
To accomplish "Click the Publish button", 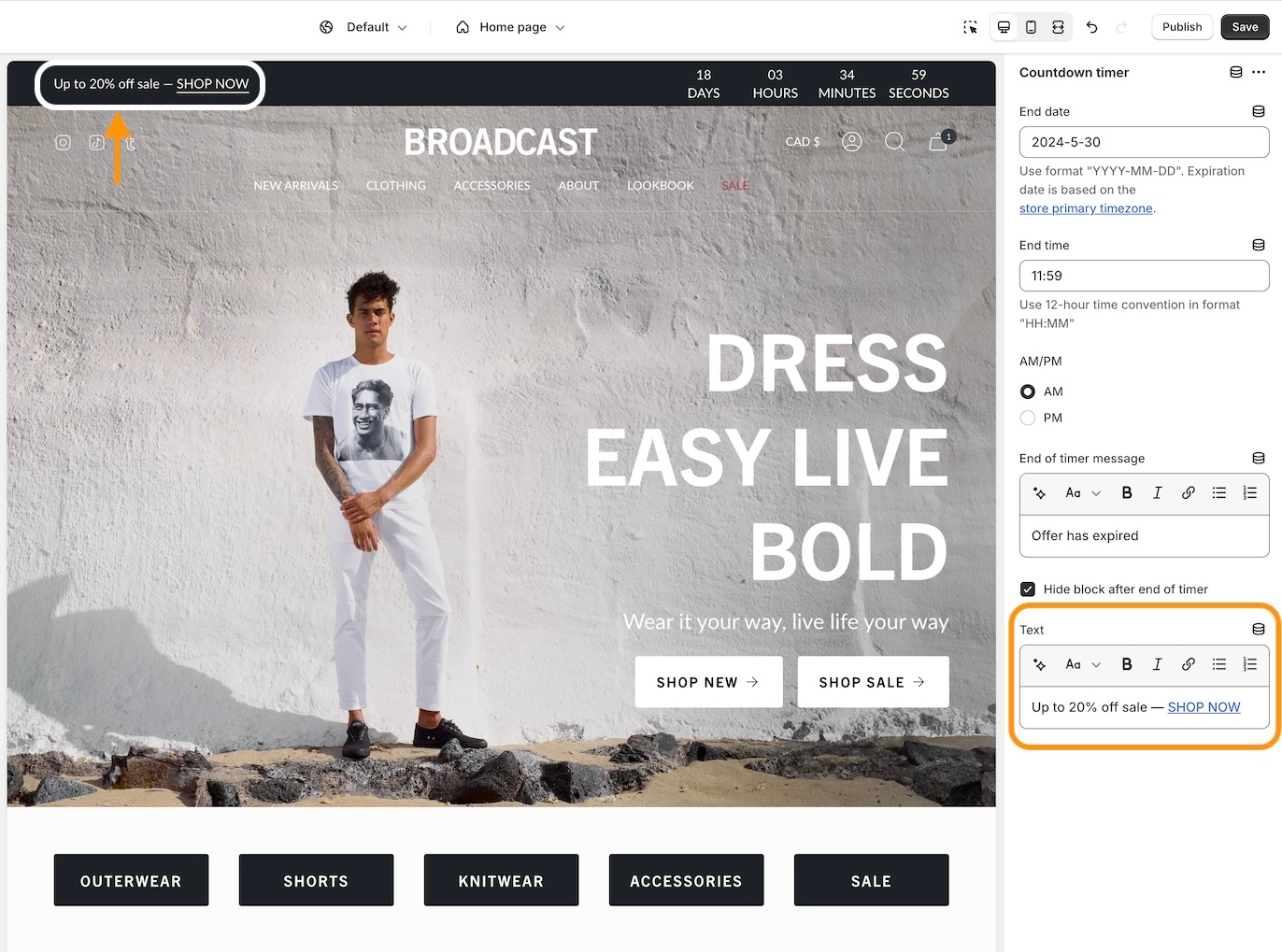I will (1181, 27).
